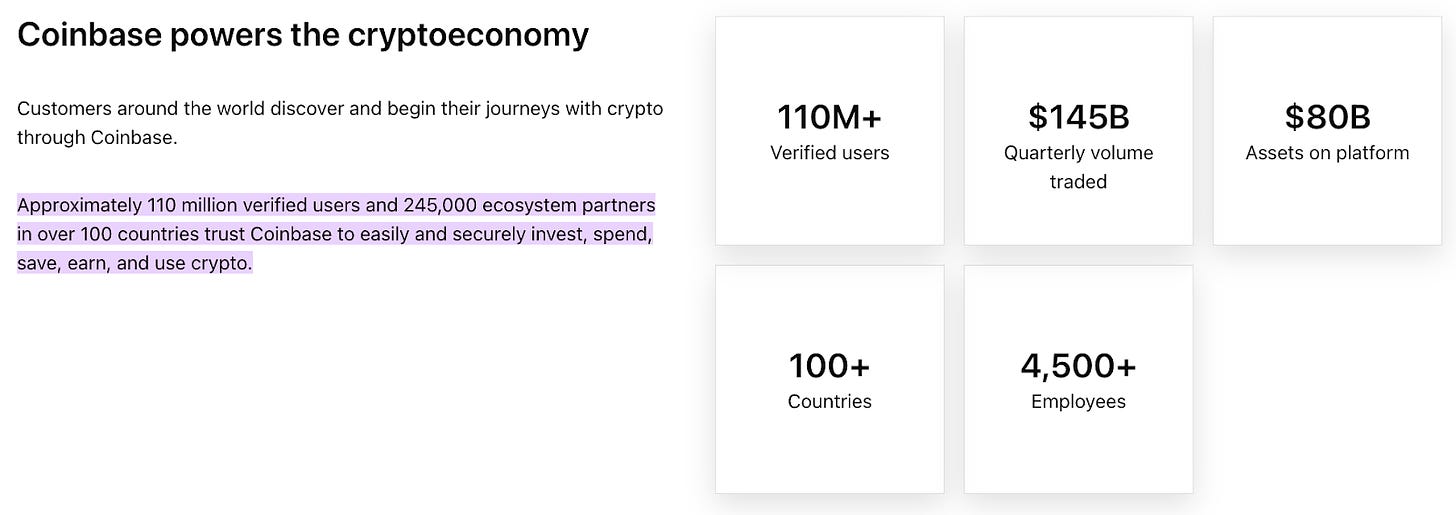Click the "Quarterly volume traded" label

tap(1078, 167)
